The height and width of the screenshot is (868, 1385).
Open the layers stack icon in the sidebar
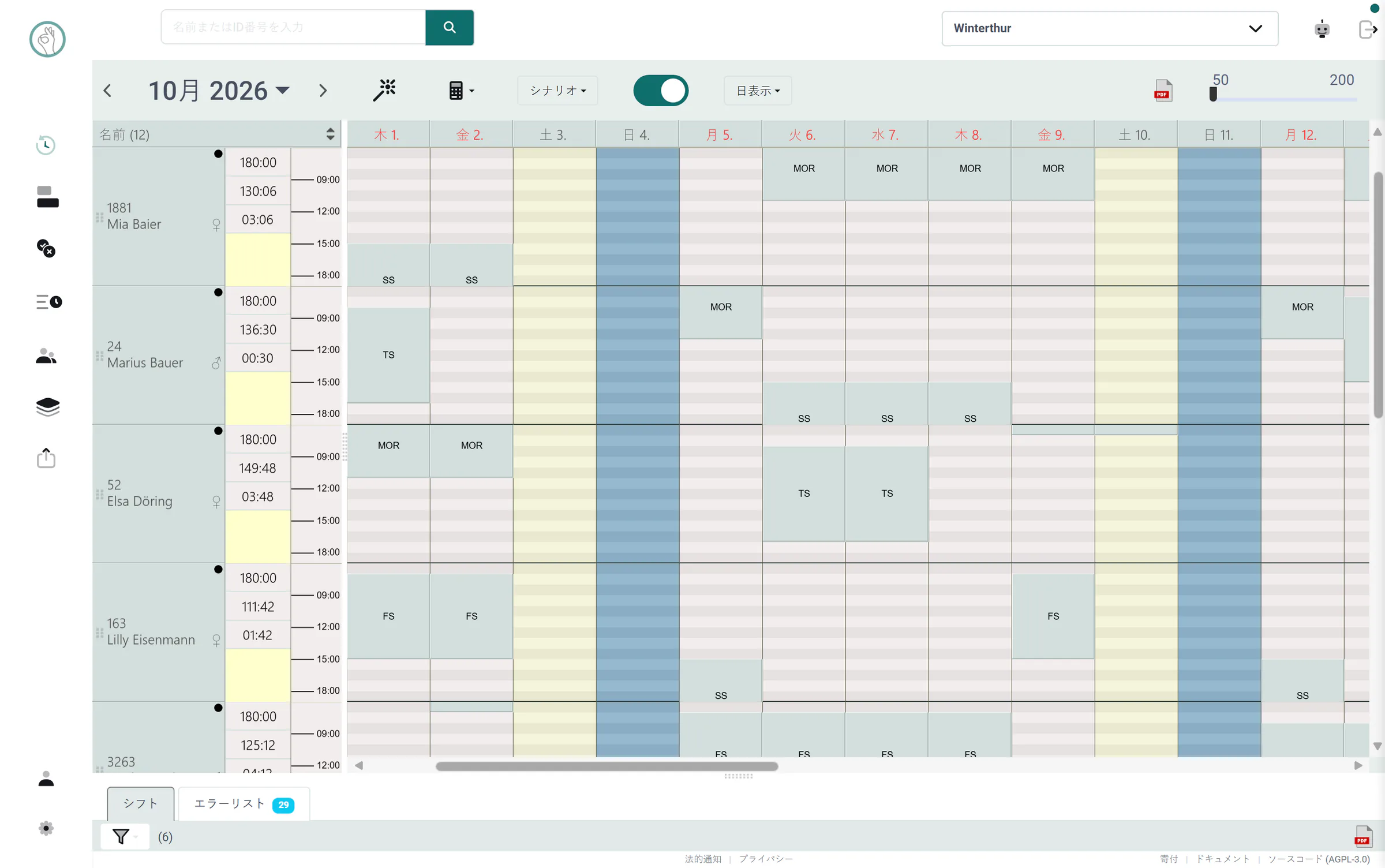[47, 407]
